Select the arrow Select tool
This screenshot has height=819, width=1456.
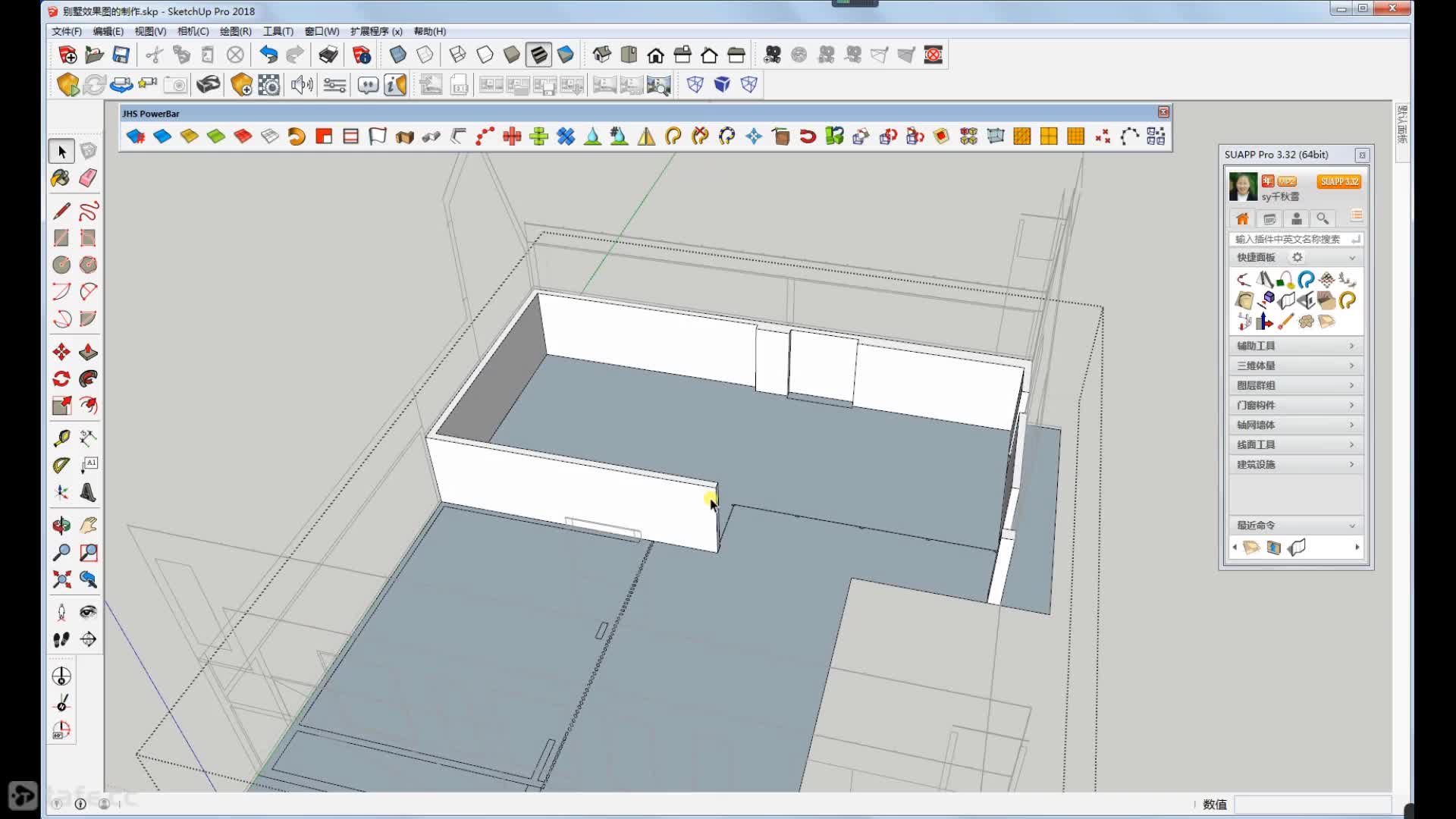[x=61, y=152]
